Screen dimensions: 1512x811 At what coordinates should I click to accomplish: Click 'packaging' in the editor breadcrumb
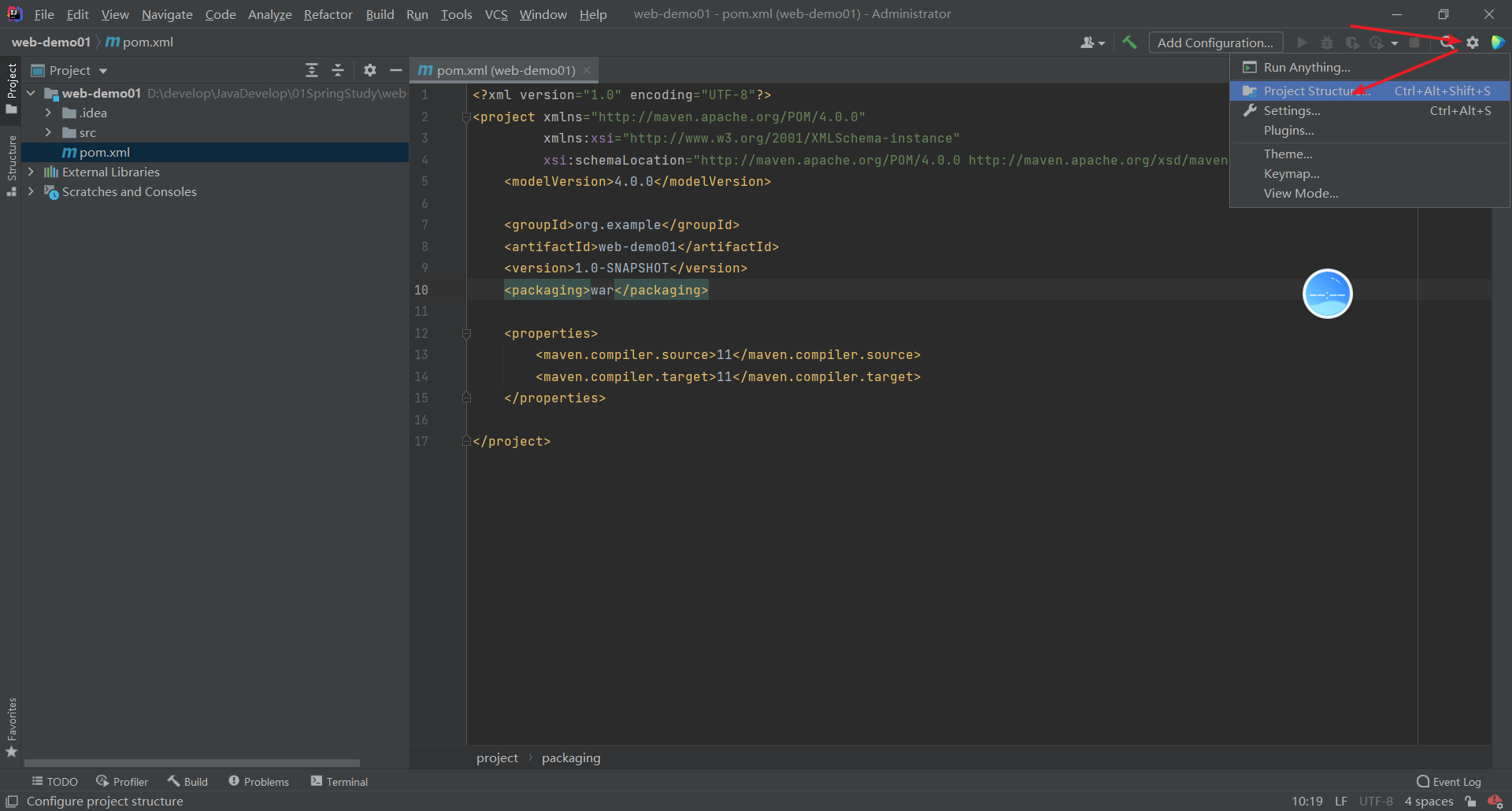coord(571,758)
